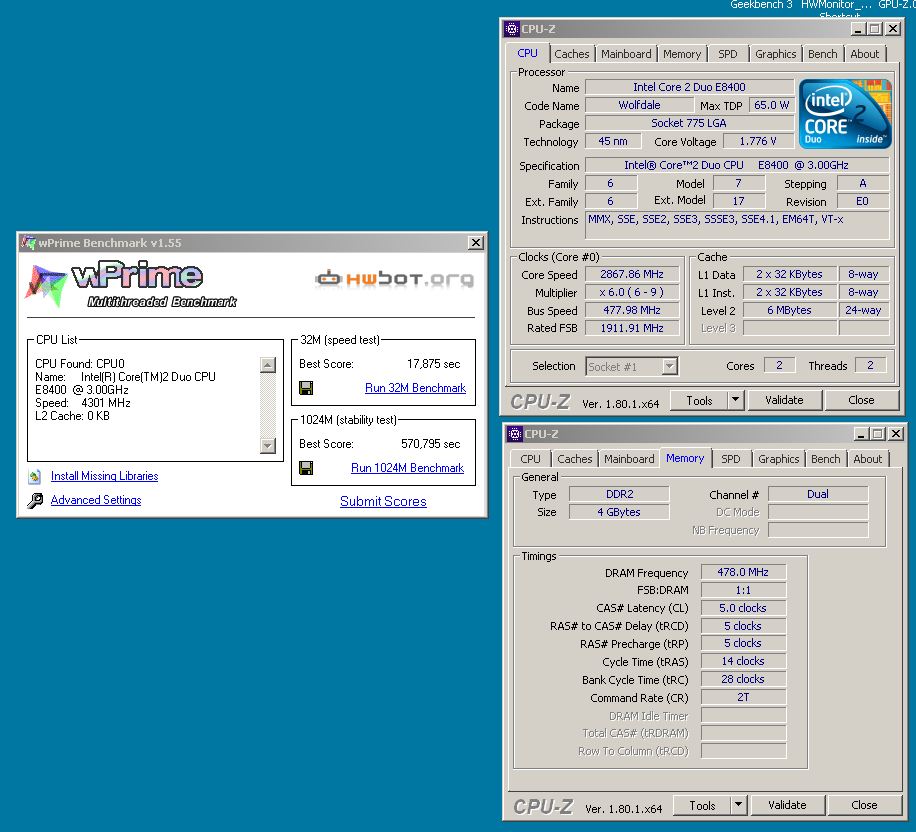The image size is (916, 832).
Task: Click the bottom CPU-Z title bar icon
Action: coord(515,434)
